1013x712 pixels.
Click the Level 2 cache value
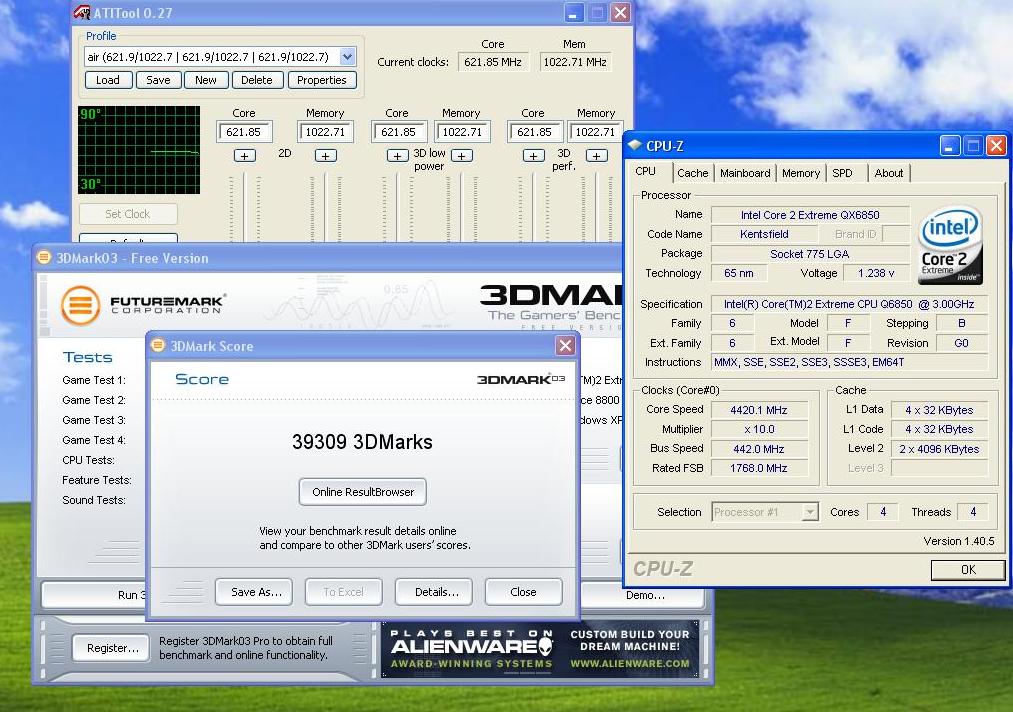pyautogui.click(x=939, y=448)
